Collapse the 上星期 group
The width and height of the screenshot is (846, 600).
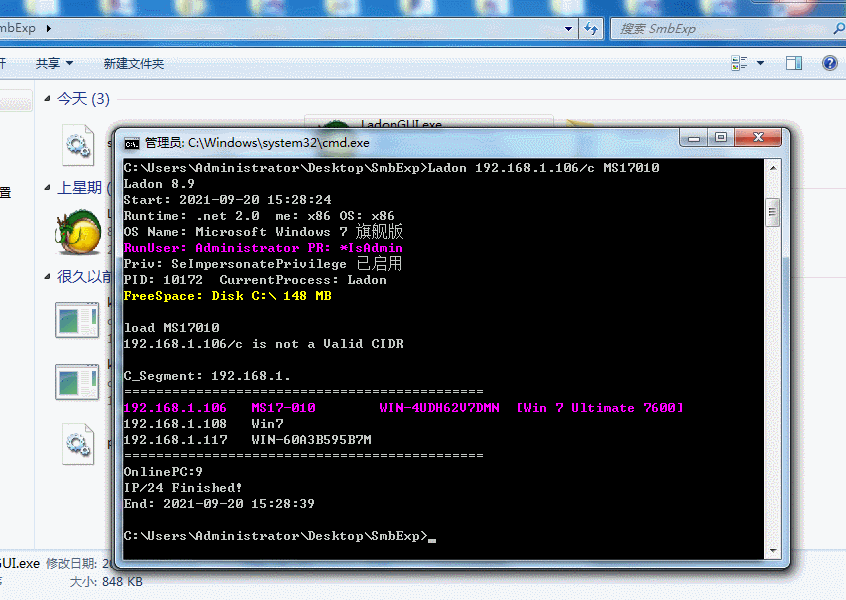point(47,187)
